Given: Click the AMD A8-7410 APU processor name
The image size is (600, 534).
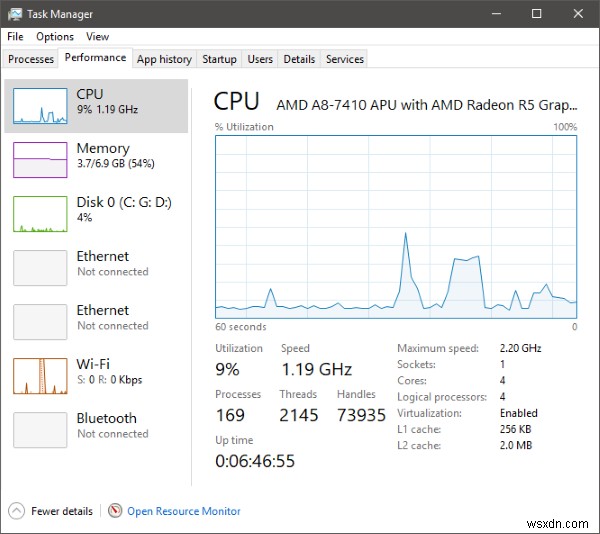Looking at the screenshot, I should point(427,105).
